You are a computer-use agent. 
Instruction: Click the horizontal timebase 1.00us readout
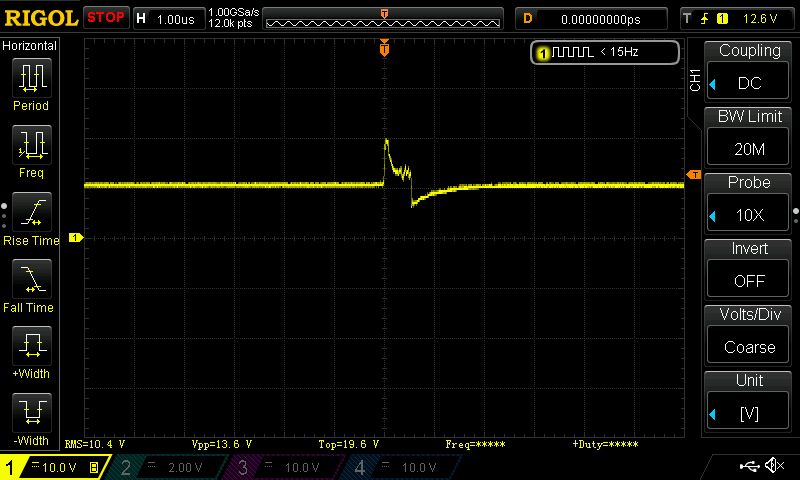tap(169, 19)
